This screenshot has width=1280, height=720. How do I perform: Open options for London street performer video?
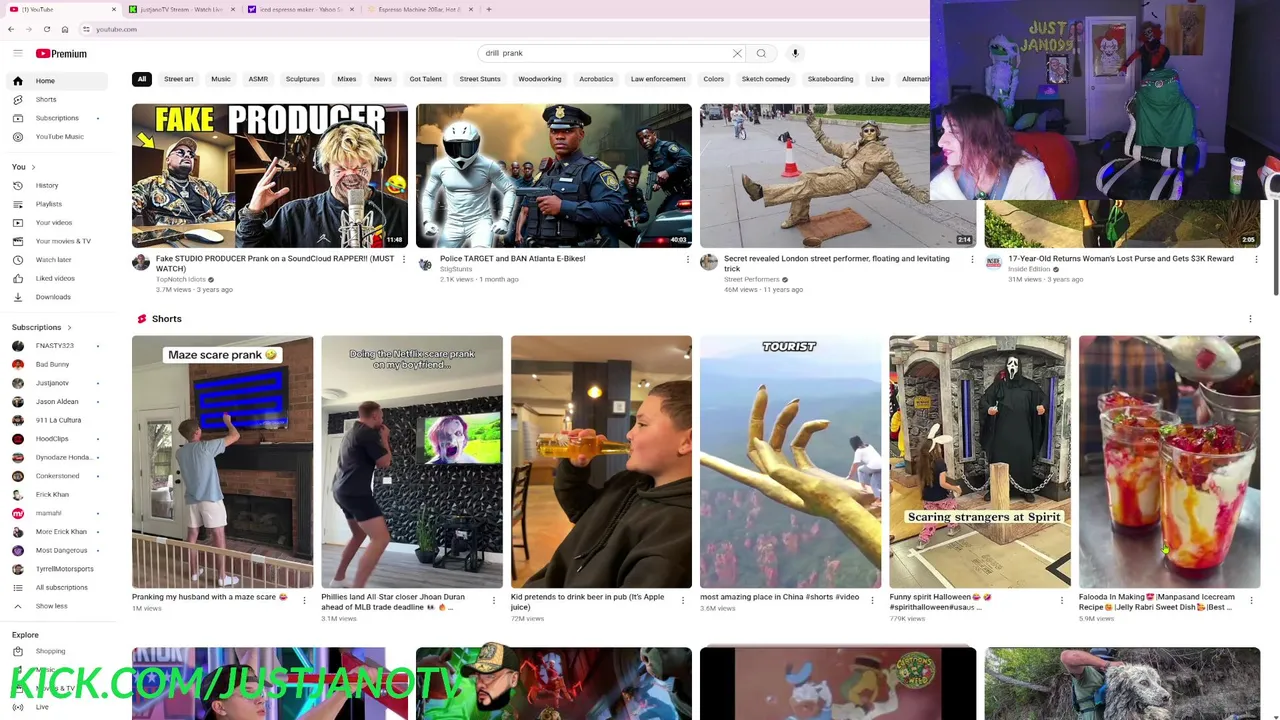pyautogui.click(x=971, y=260)
